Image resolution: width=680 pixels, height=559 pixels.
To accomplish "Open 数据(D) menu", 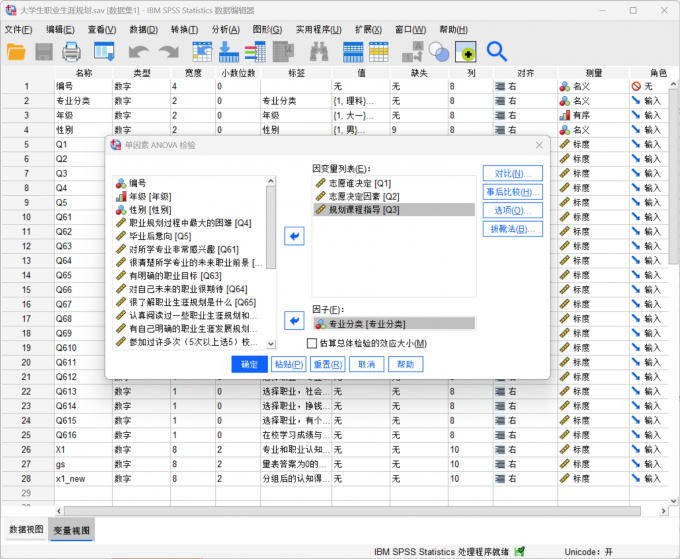I will 144,29.
